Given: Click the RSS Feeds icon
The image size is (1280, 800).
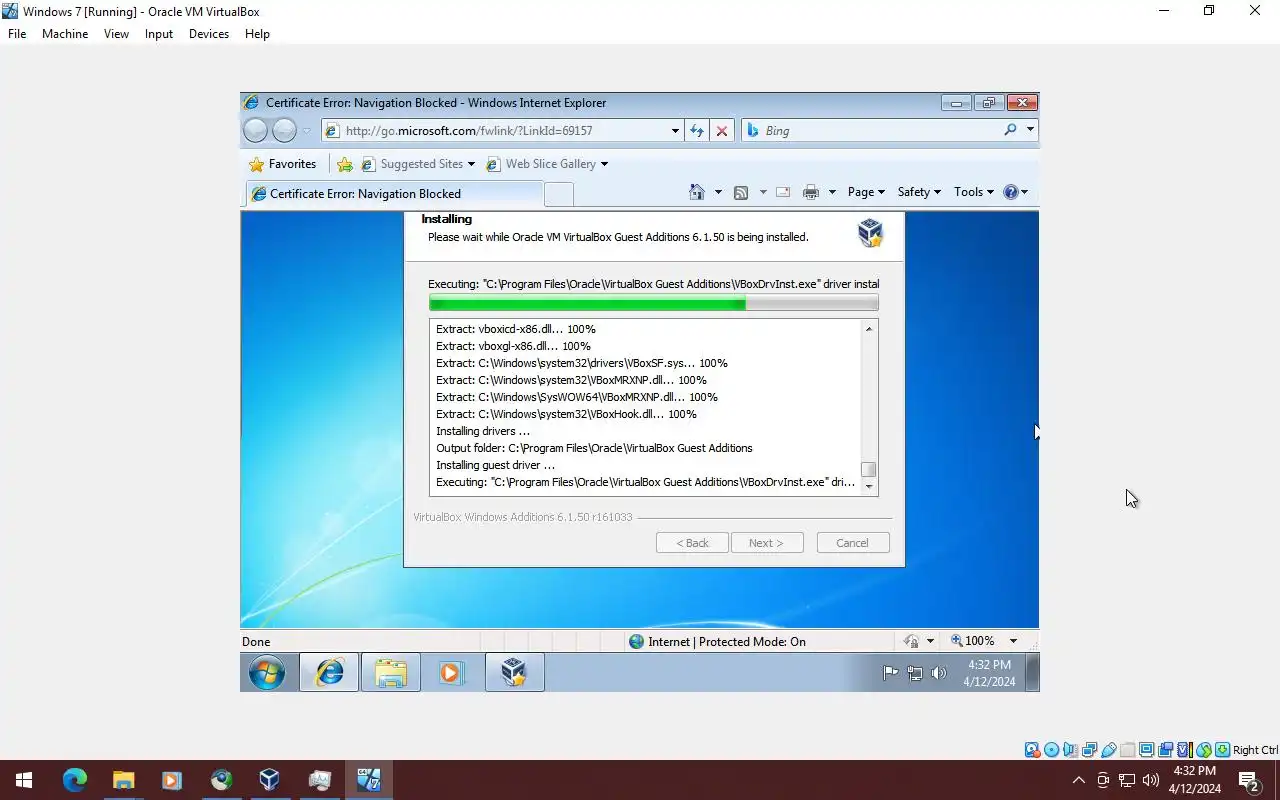Looking at the screenshot, I should click(x=741, y=192).
